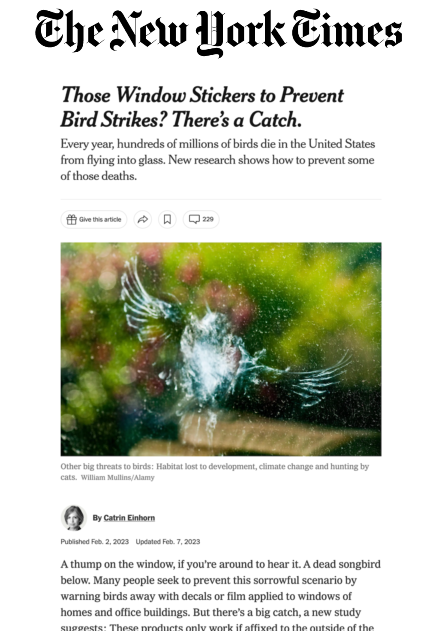Screen dimensions: 437x631
Task: Click the bird strike headline
Action: click(x=202, y=107)
